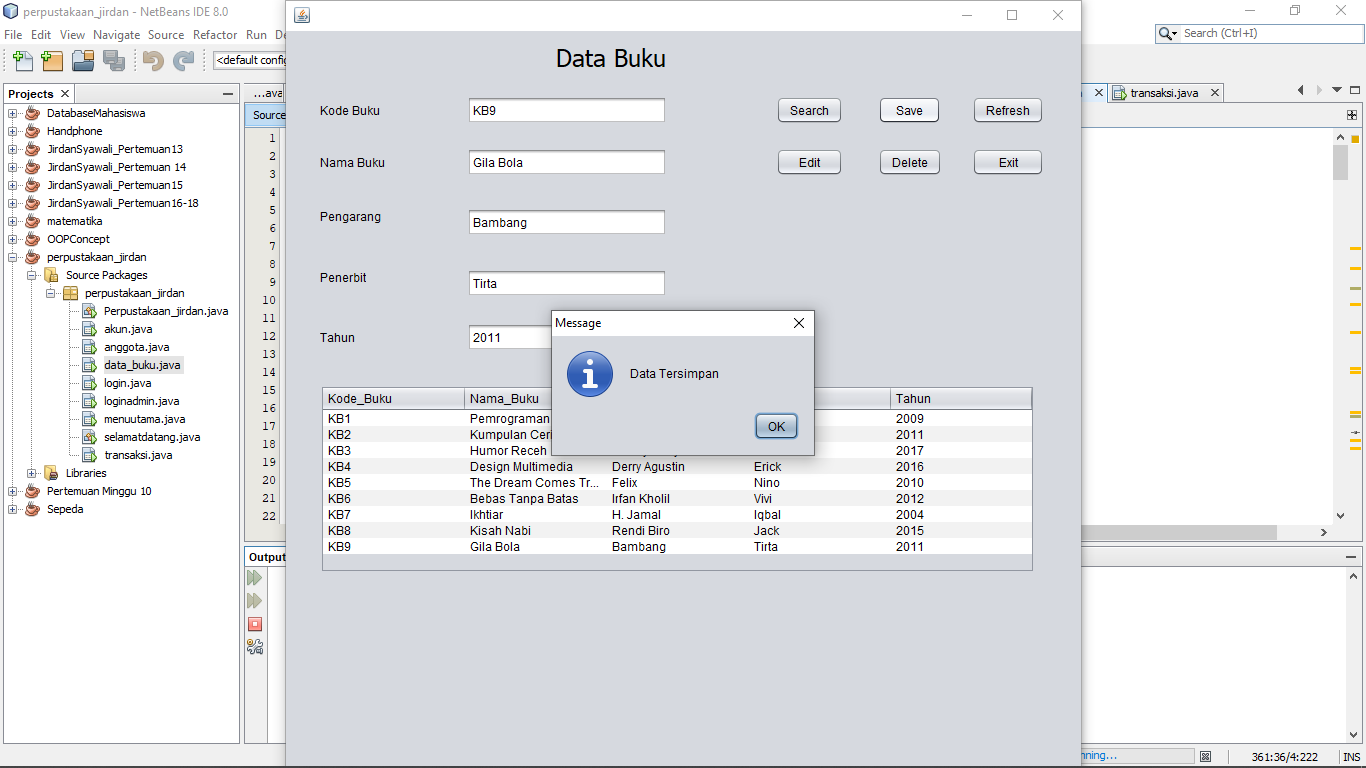Viewport: 1366px width, 768px height.
Task: Click inside the Kode Buku text field
Action: pos(566,110)
